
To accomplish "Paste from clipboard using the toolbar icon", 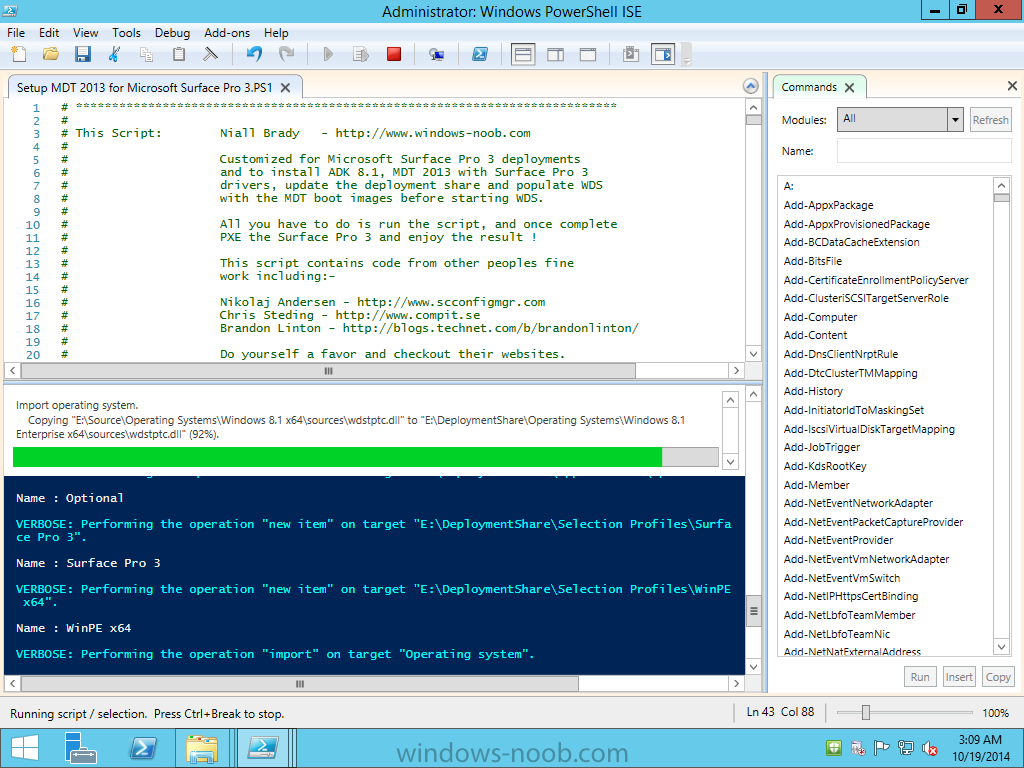I will (179, 54).
